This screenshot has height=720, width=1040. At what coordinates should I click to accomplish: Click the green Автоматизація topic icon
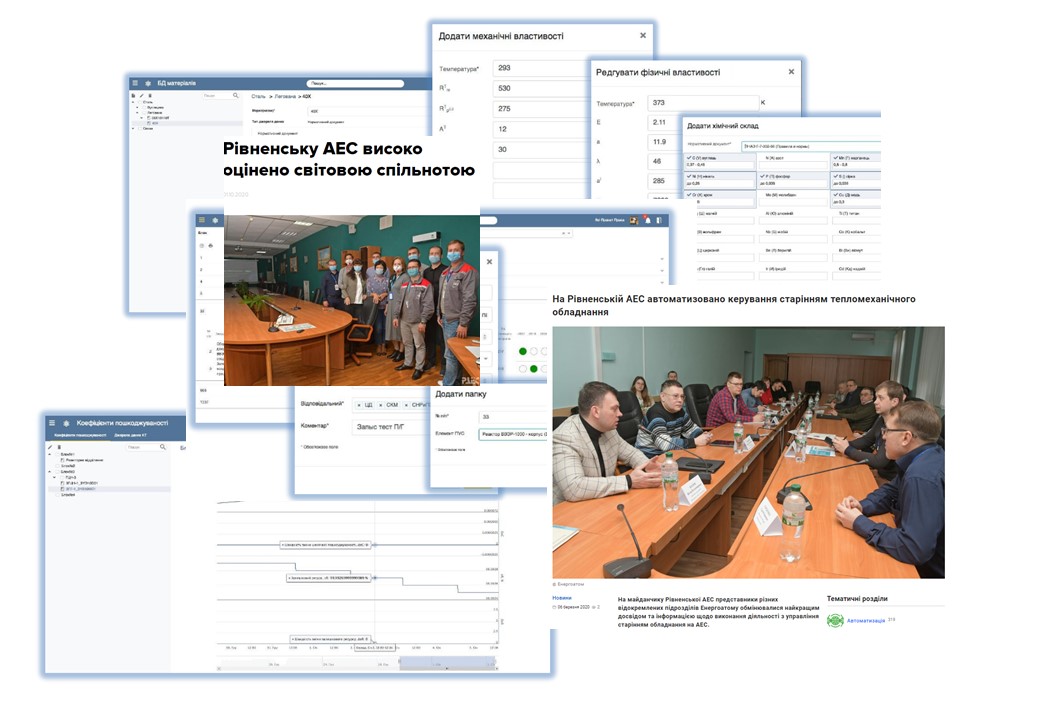pyautogui.click(x=834, y=621)
